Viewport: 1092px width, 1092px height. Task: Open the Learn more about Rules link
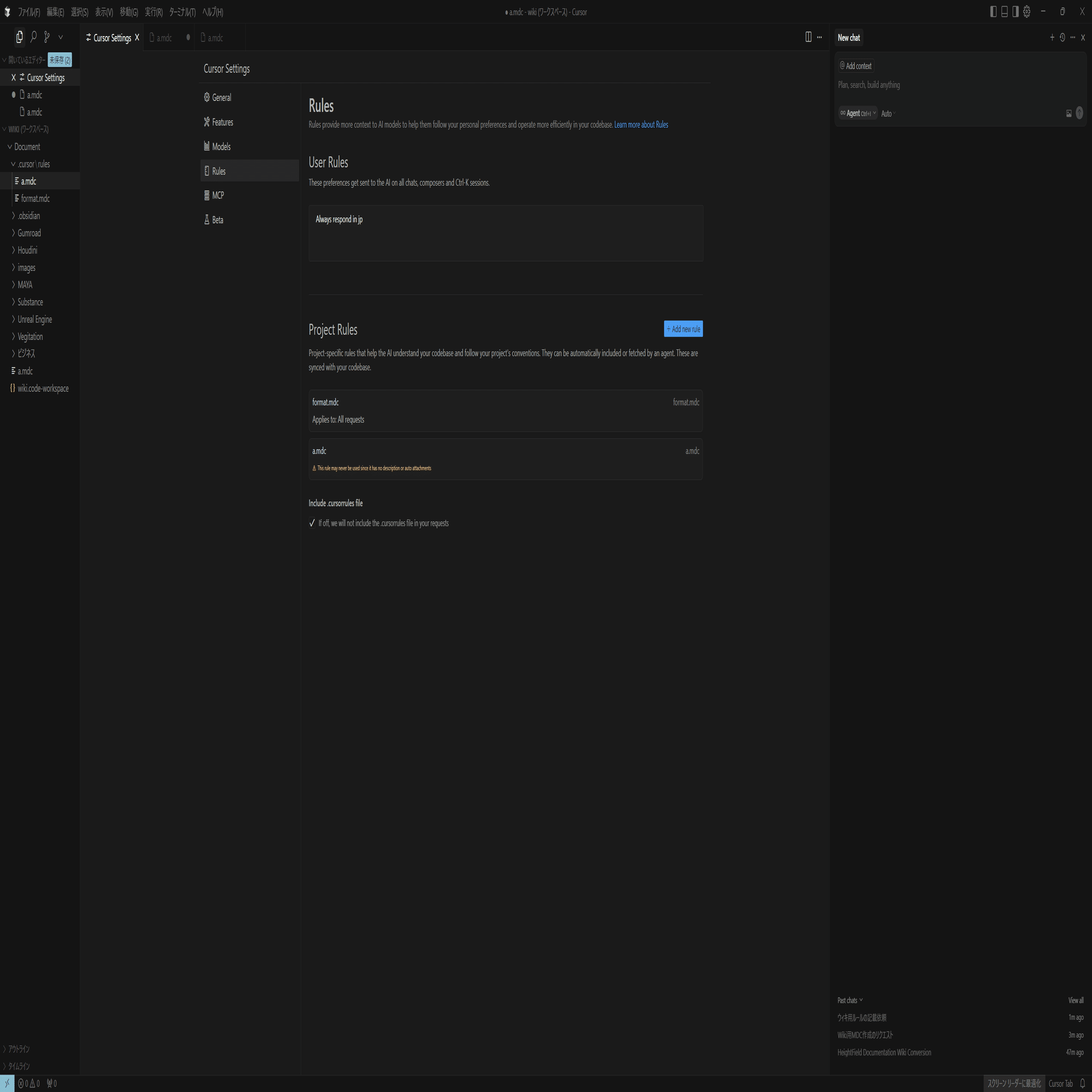tap(641, 125)
